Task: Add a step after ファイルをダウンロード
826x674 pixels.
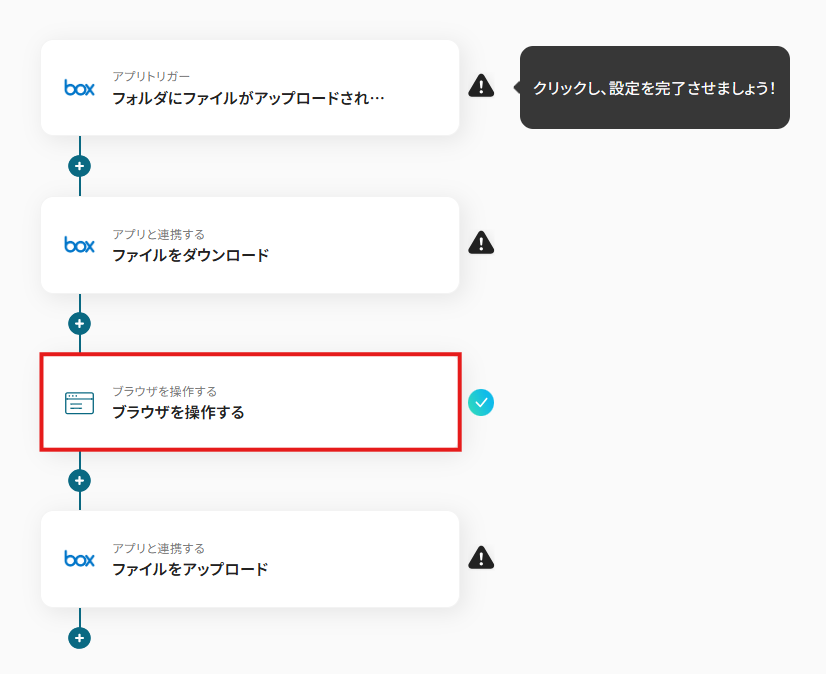Action: point(80,323)
